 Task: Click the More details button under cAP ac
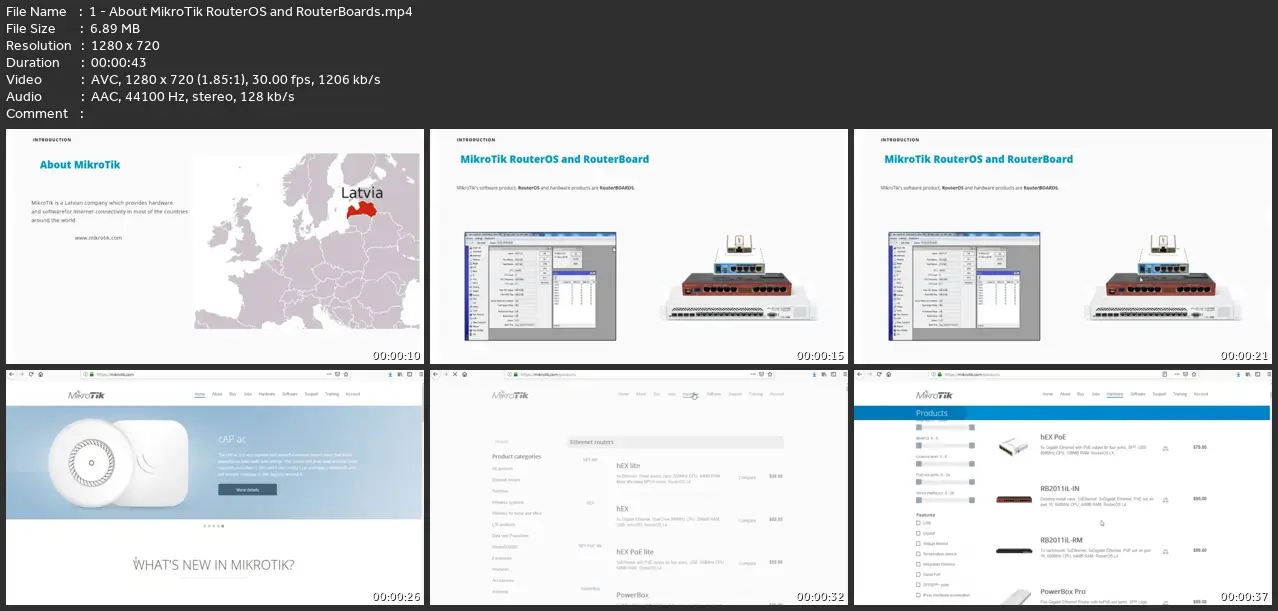tap(247, 490)
